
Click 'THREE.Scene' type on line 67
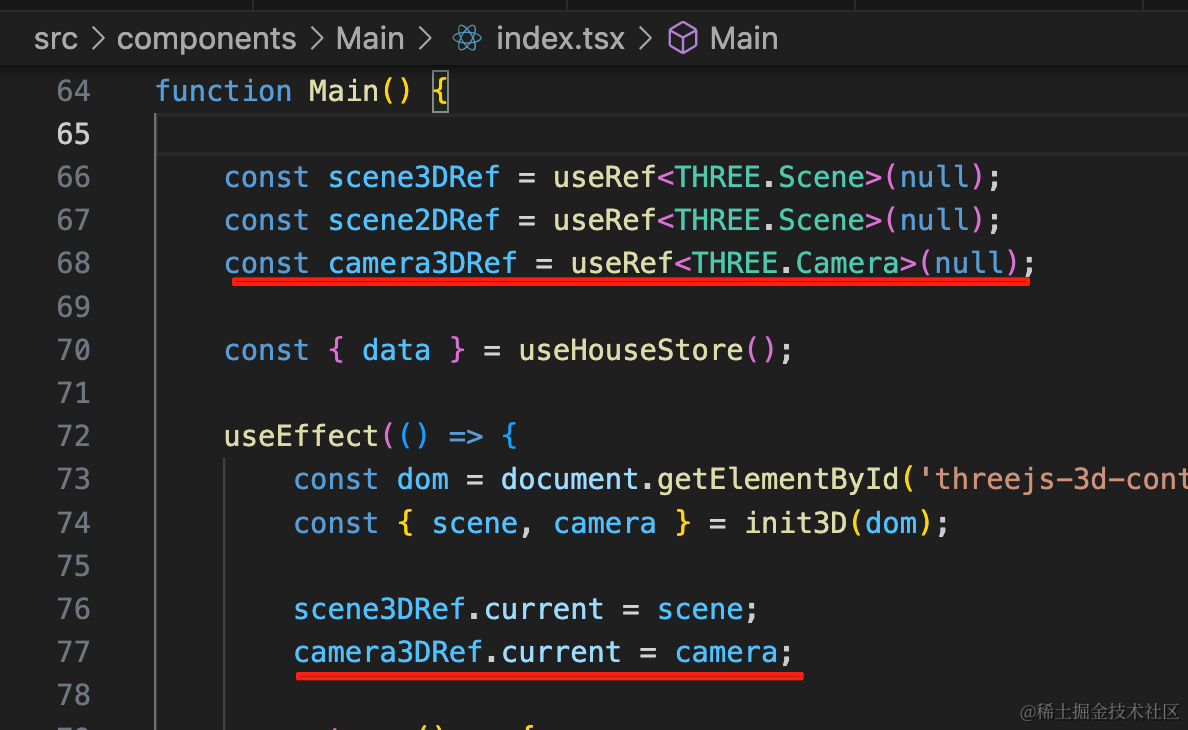coord(770,221)
